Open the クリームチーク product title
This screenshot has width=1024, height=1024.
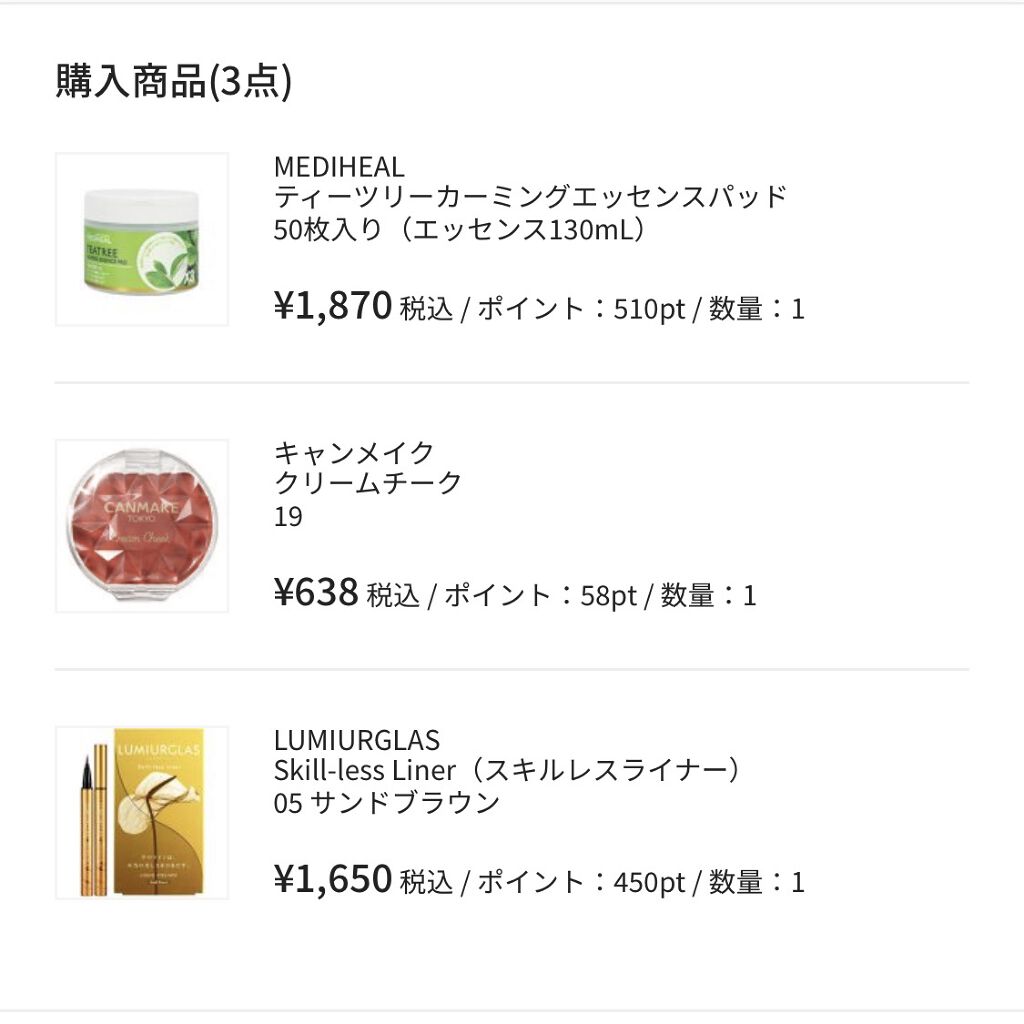[368, 483]
